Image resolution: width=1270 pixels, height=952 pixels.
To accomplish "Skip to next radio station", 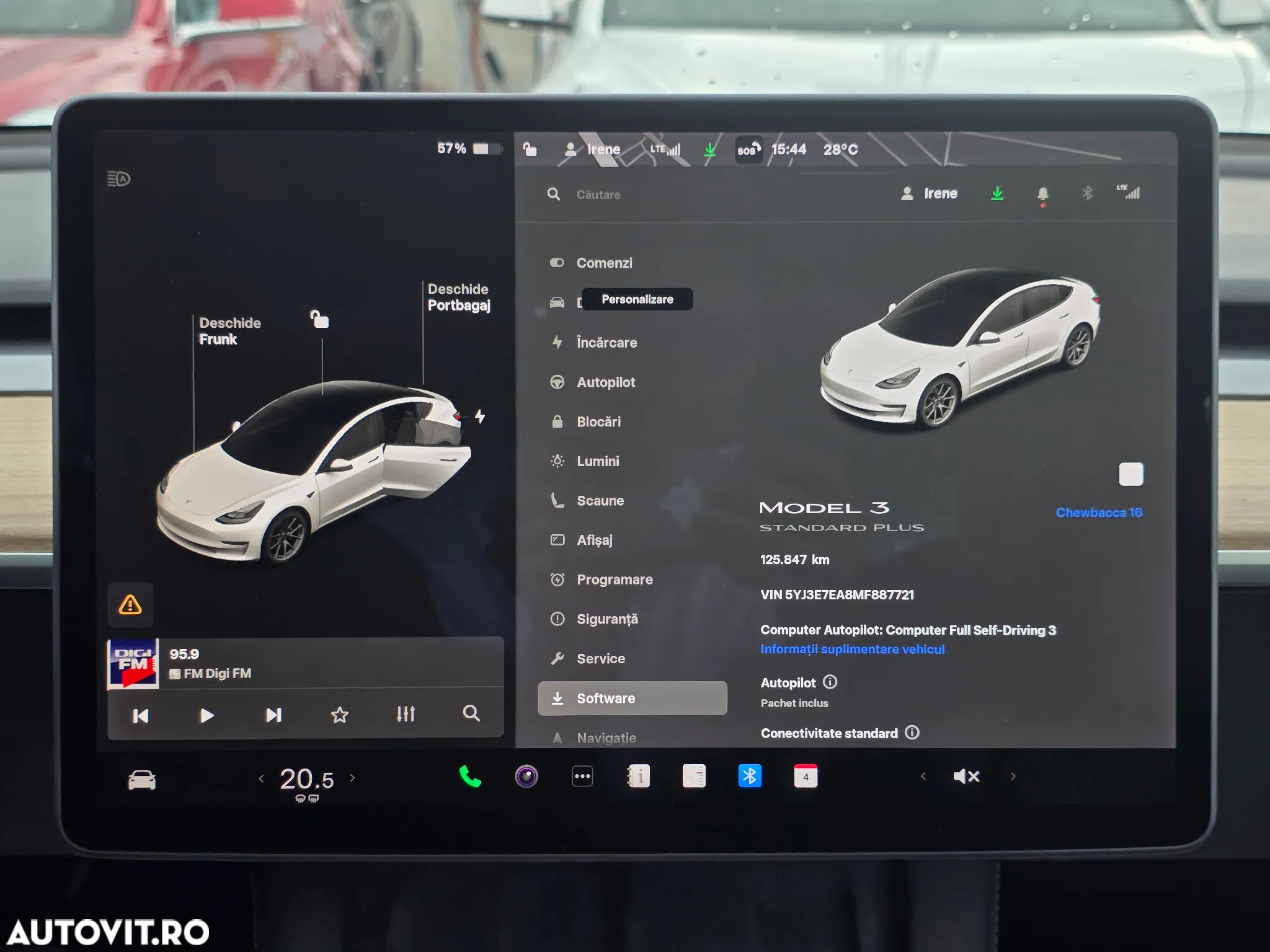I will coord(273,716).
